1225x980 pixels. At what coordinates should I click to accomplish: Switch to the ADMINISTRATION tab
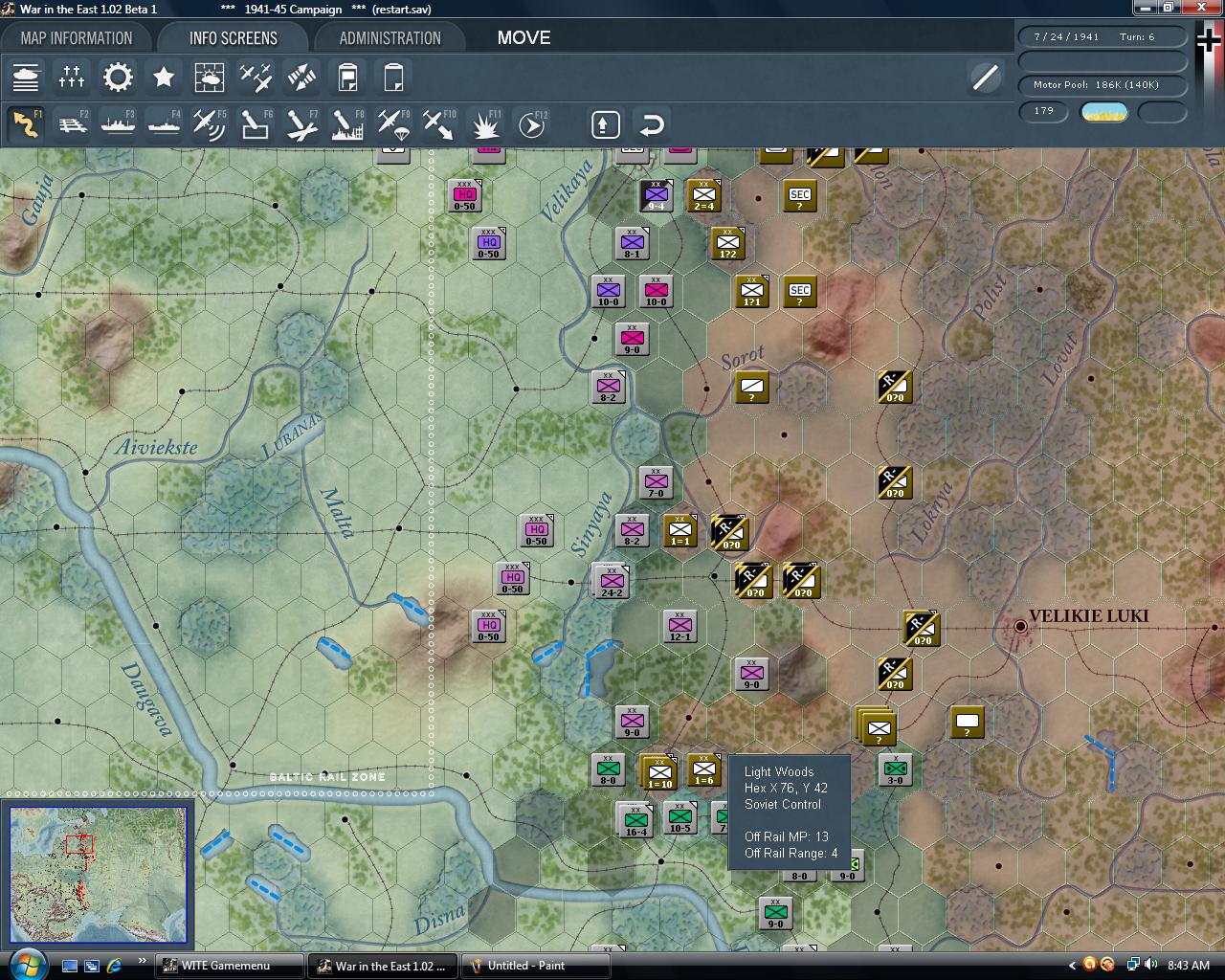(x=390, y=38)
